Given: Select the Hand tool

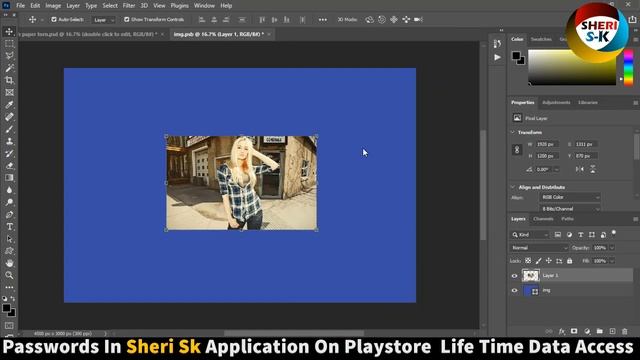Looking at the screenshot, I should (x=9, y=263).
